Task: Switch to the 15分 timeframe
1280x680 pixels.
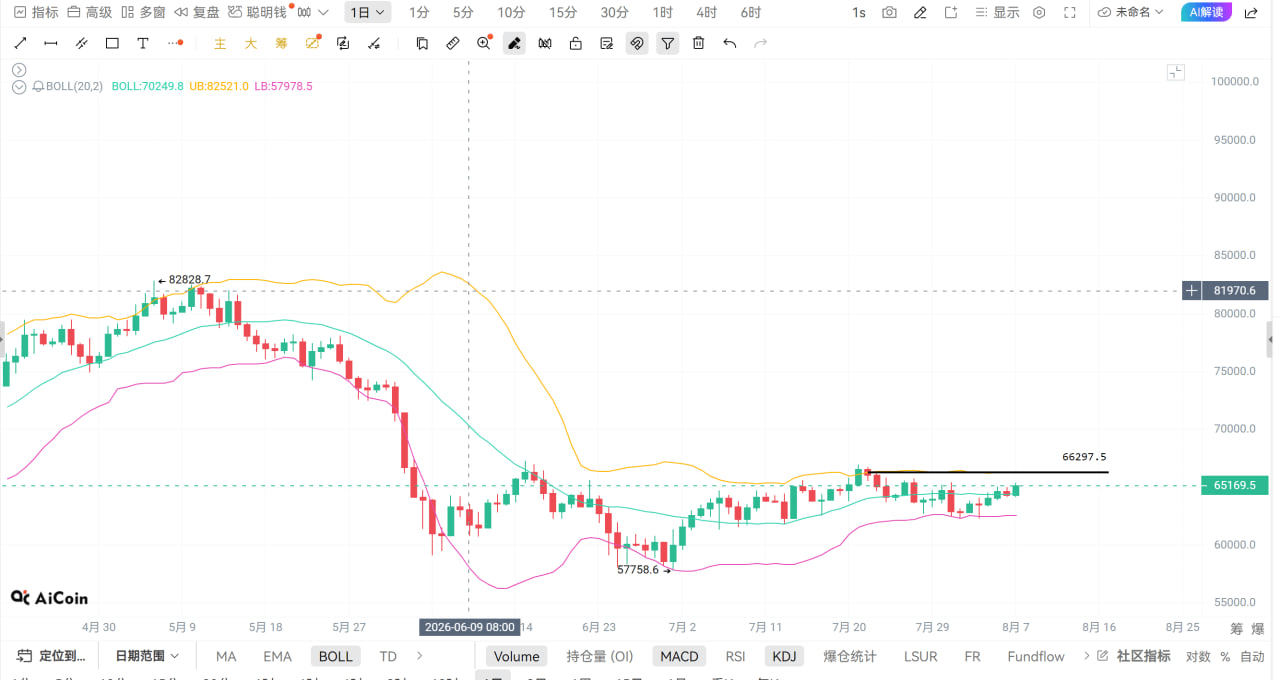Action: 563,12
